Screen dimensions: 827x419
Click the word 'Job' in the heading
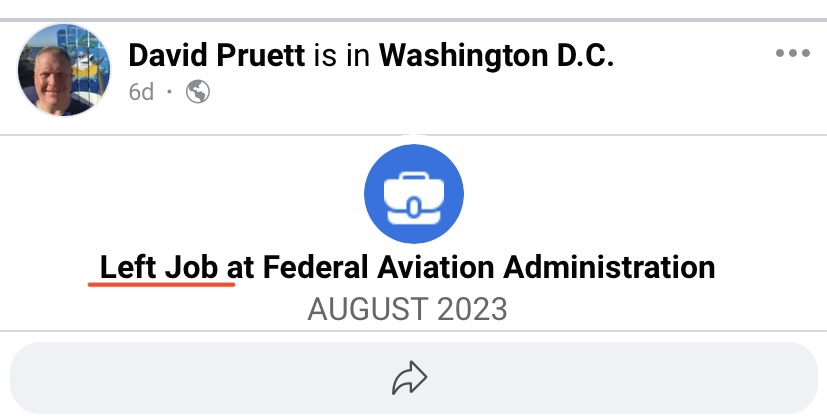pos(191,267)
